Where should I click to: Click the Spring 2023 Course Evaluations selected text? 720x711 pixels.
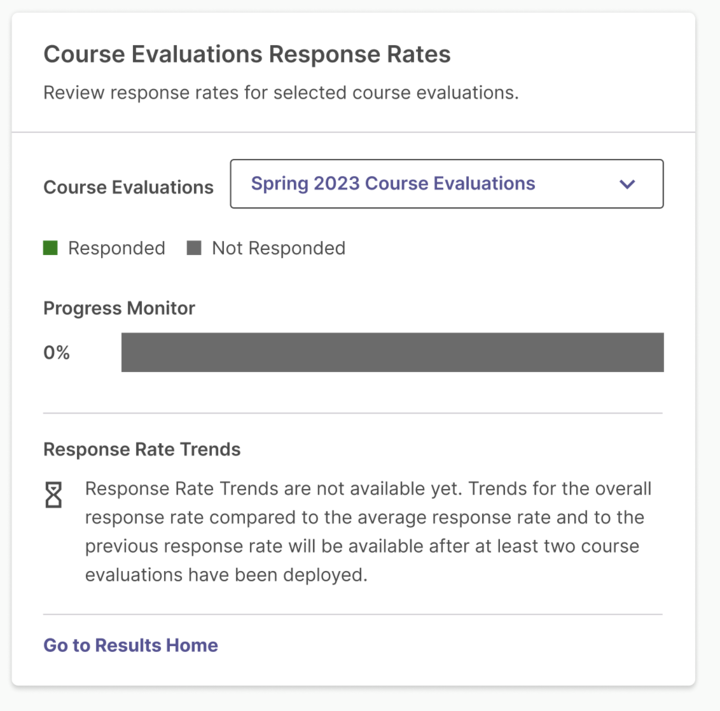[x=393, y=183]
